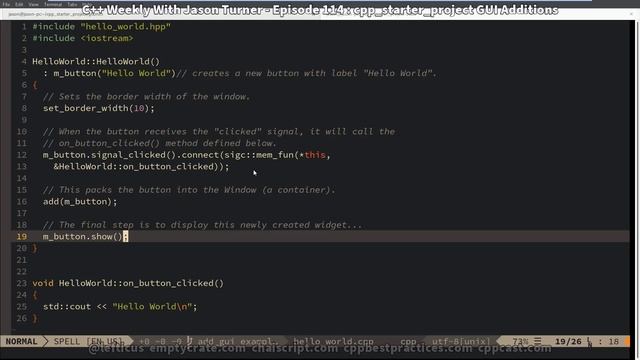
Task: Click void HelloWorld::on_button_clicked() line
Action: [128, 283]
